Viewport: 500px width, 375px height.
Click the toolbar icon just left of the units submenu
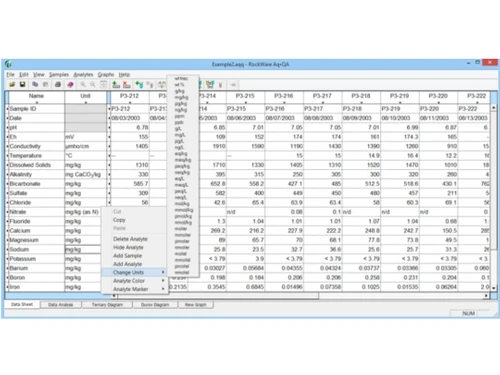tap(162, 85)
